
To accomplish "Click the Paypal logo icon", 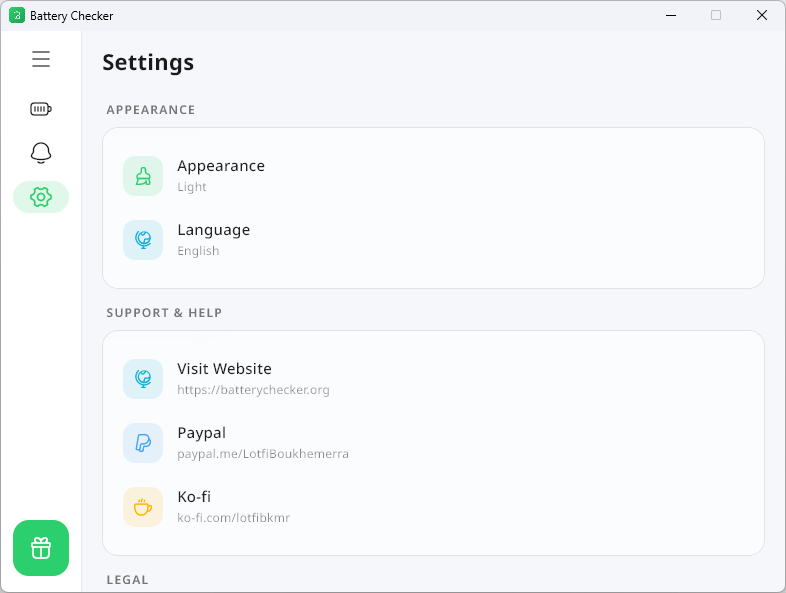I will (x=143, y=443).
